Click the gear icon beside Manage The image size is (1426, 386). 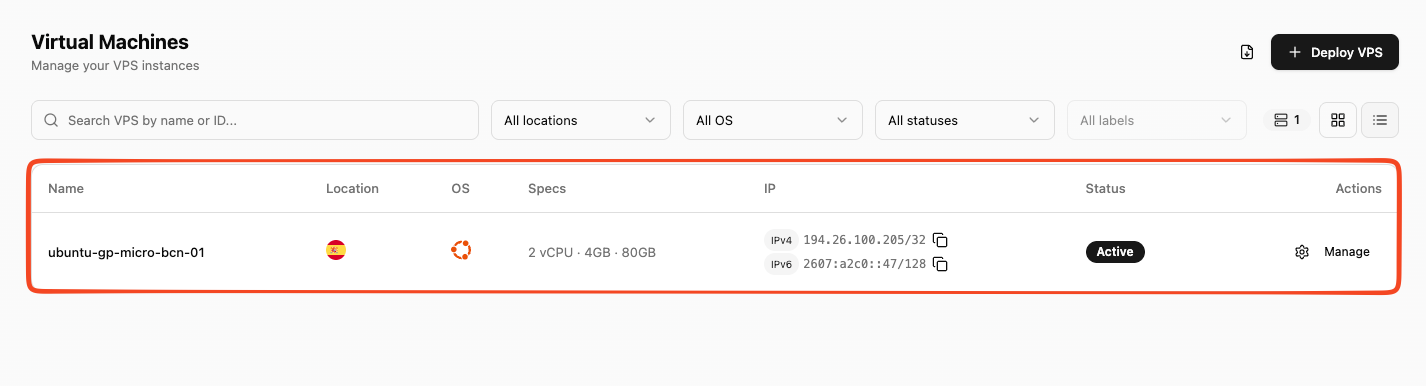1302,252
